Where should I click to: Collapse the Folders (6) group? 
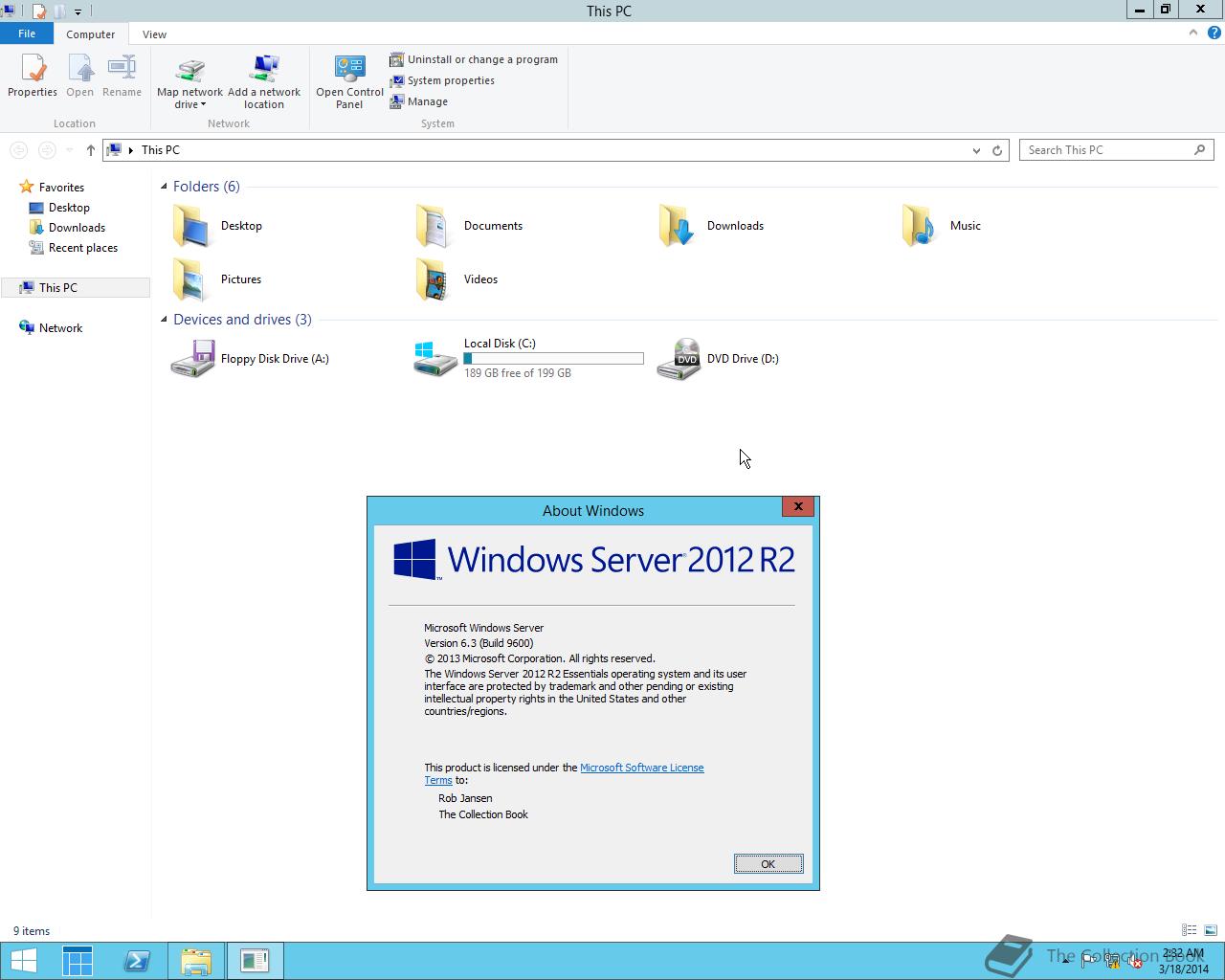[x=164, y=187]
